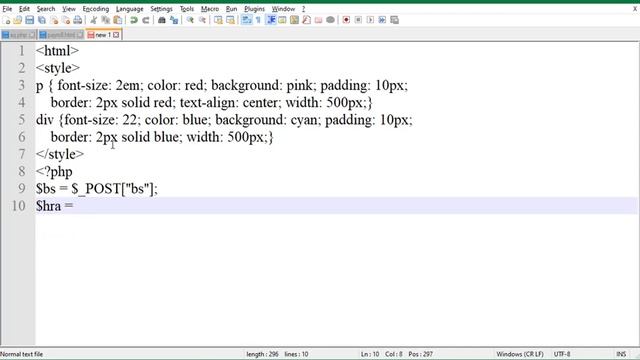Open the Plugins menu

click(x=254, y=9)
